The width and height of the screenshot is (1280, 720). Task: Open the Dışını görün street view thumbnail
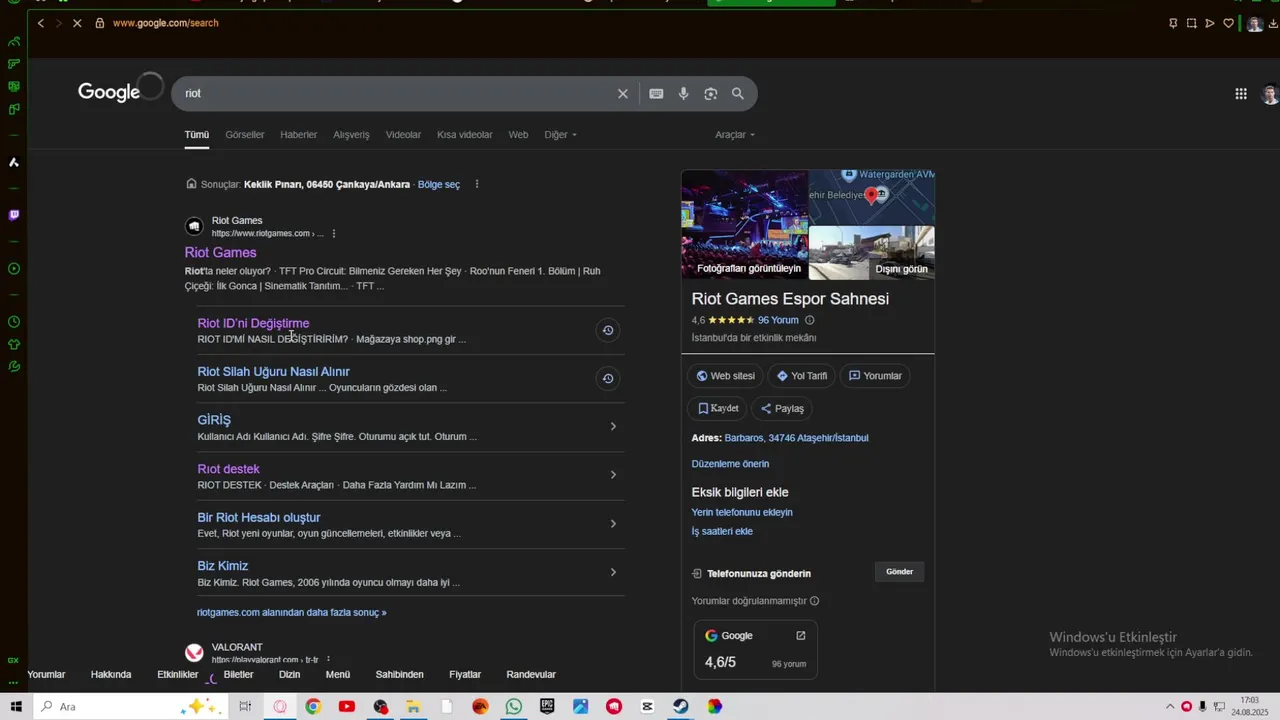[x=872, y=253]
